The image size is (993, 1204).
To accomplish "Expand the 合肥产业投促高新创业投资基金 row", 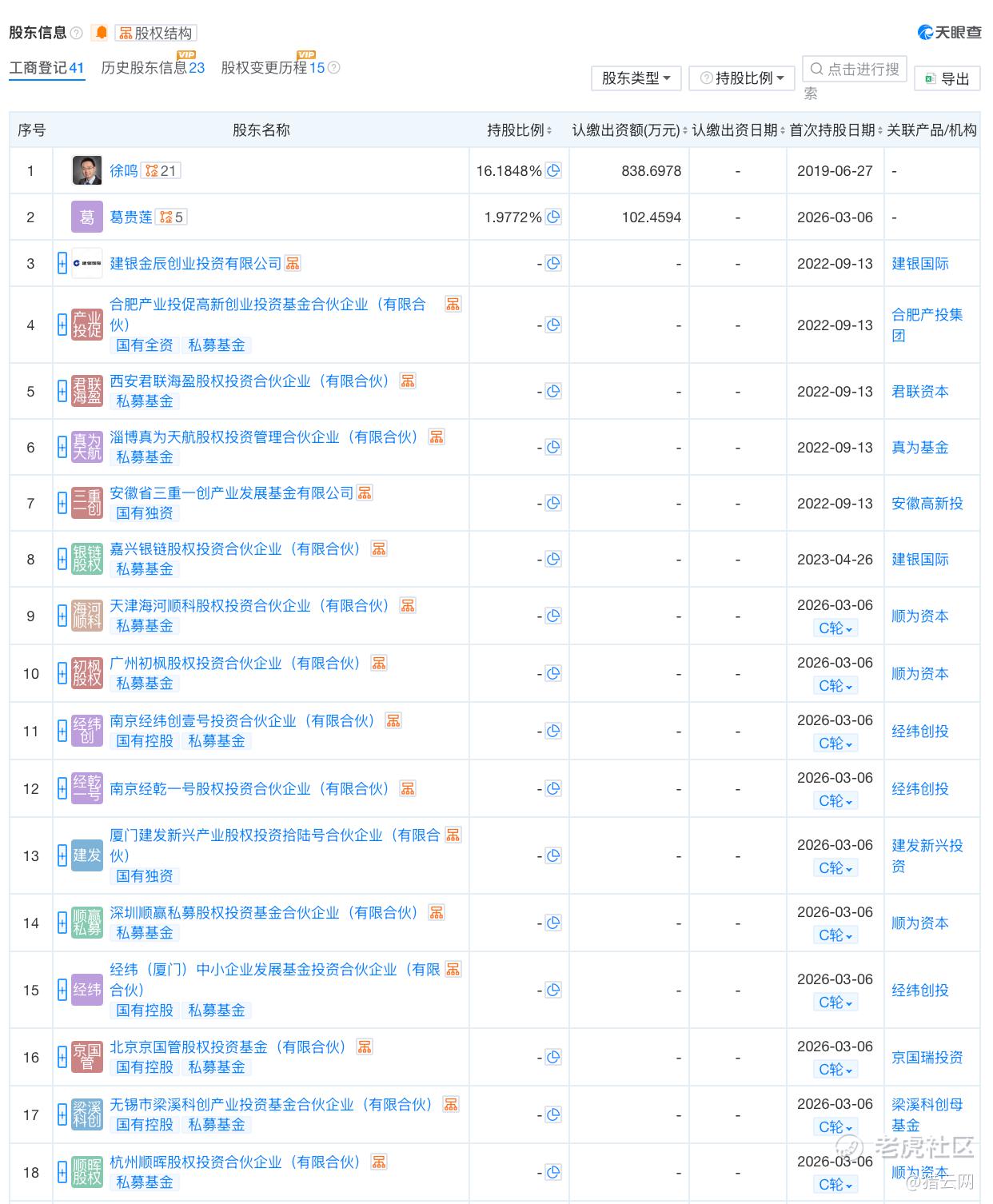I will click(62, 325).
